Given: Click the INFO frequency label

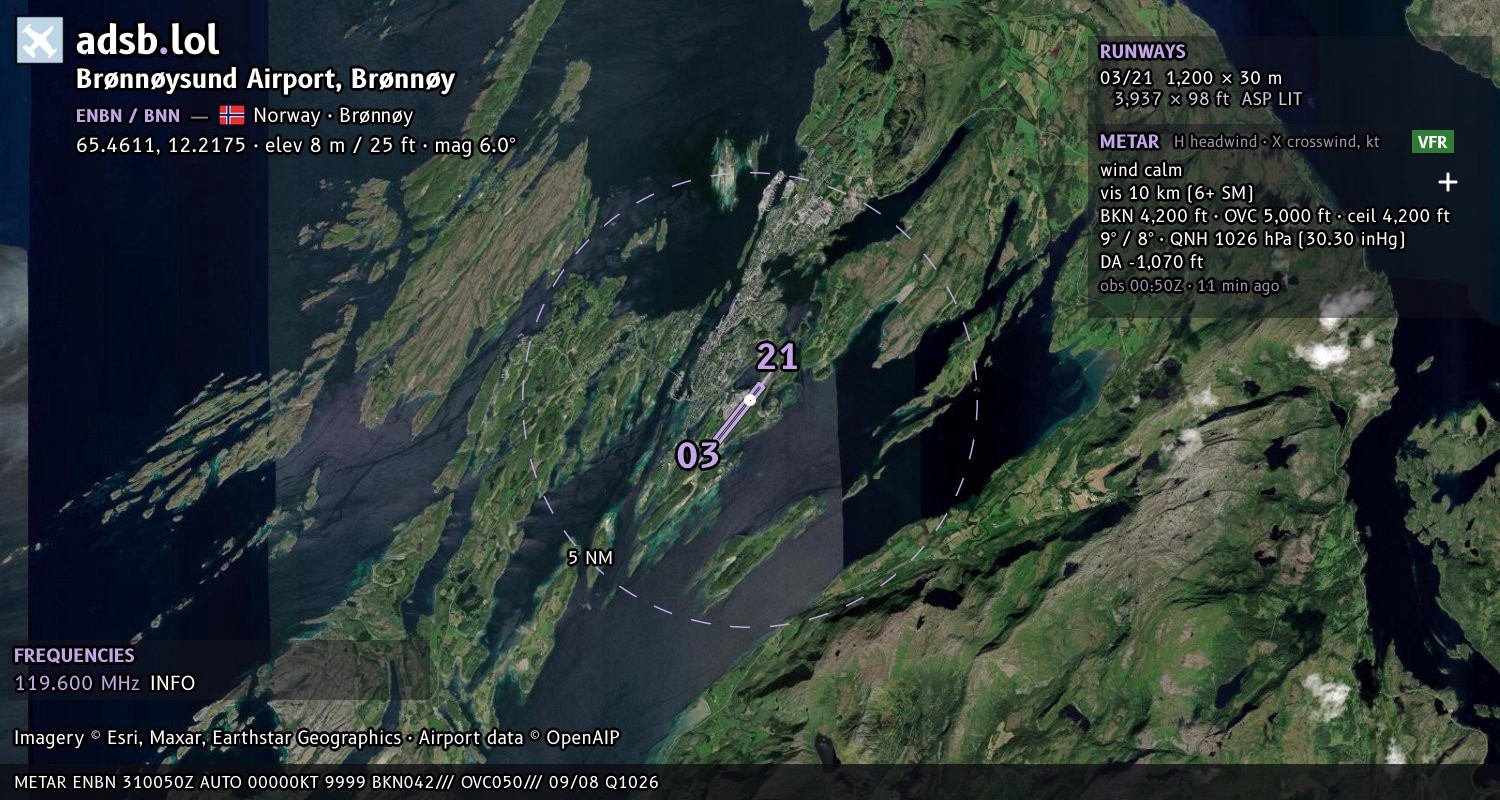Looking at the screenshot, I should click(x=172, y=684).
